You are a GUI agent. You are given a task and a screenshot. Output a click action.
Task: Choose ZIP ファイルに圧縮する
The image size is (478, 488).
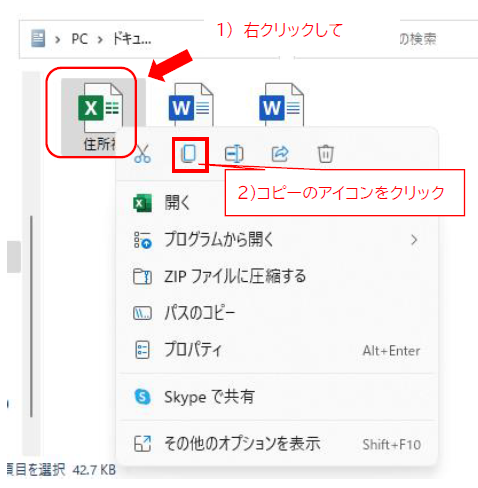[277, 277]
